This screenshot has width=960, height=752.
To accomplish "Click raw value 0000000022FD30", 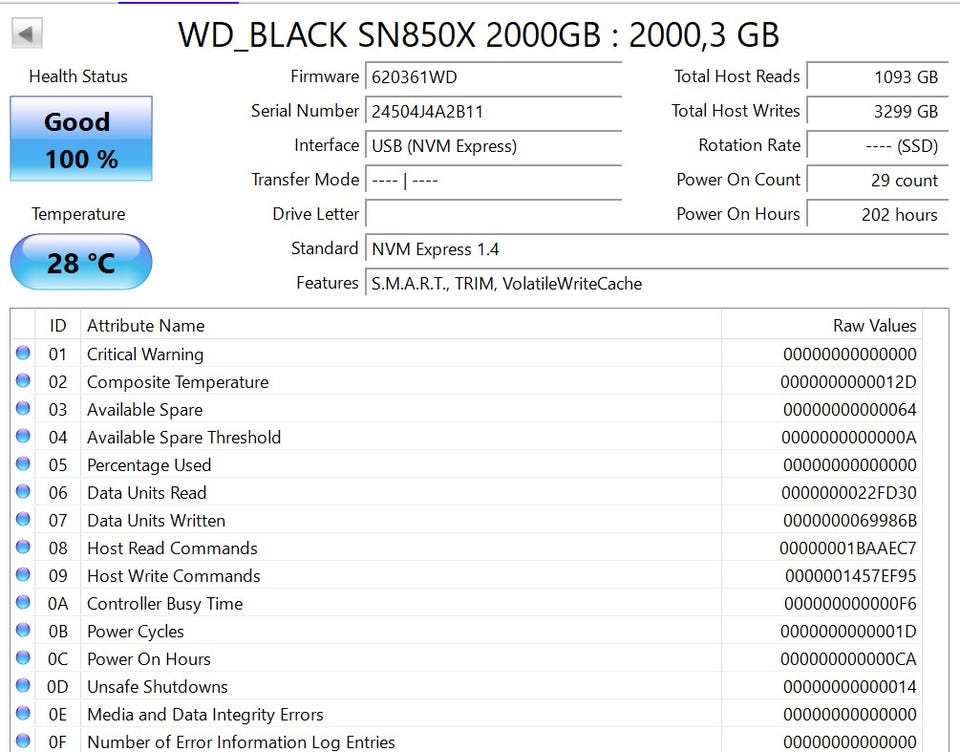I will coord(849,493).
